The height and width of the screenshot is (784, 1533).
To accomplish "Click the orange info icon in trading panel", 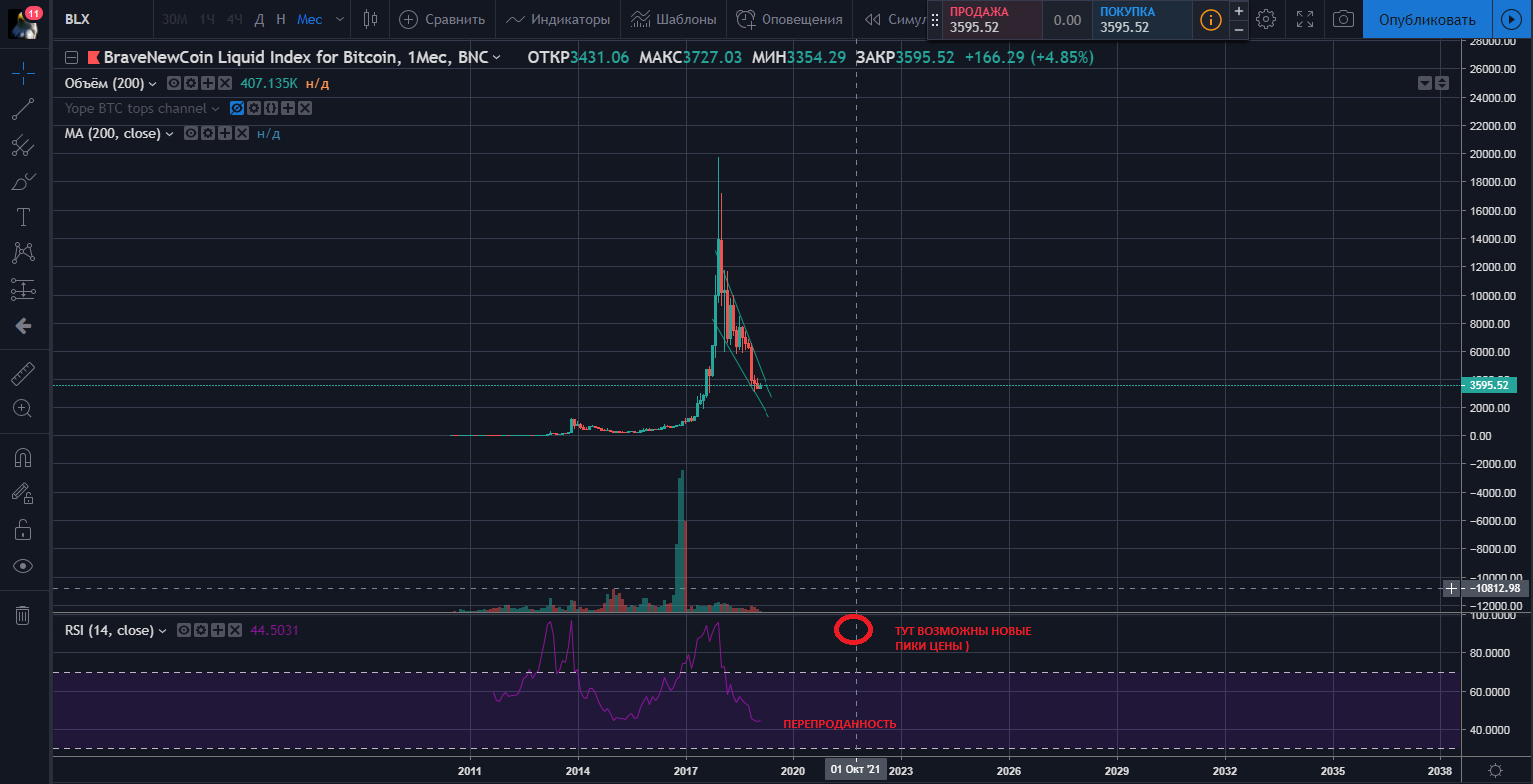I will point(1210,20).
